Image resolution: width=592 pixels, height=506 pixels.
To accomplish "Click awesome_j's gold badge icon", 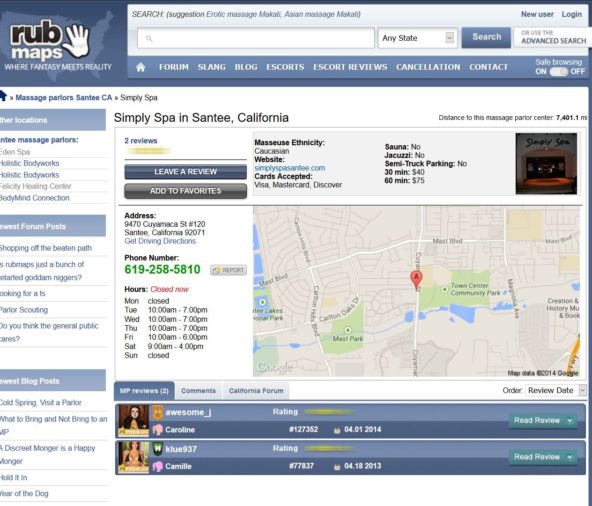I will [x=158, y=412].
